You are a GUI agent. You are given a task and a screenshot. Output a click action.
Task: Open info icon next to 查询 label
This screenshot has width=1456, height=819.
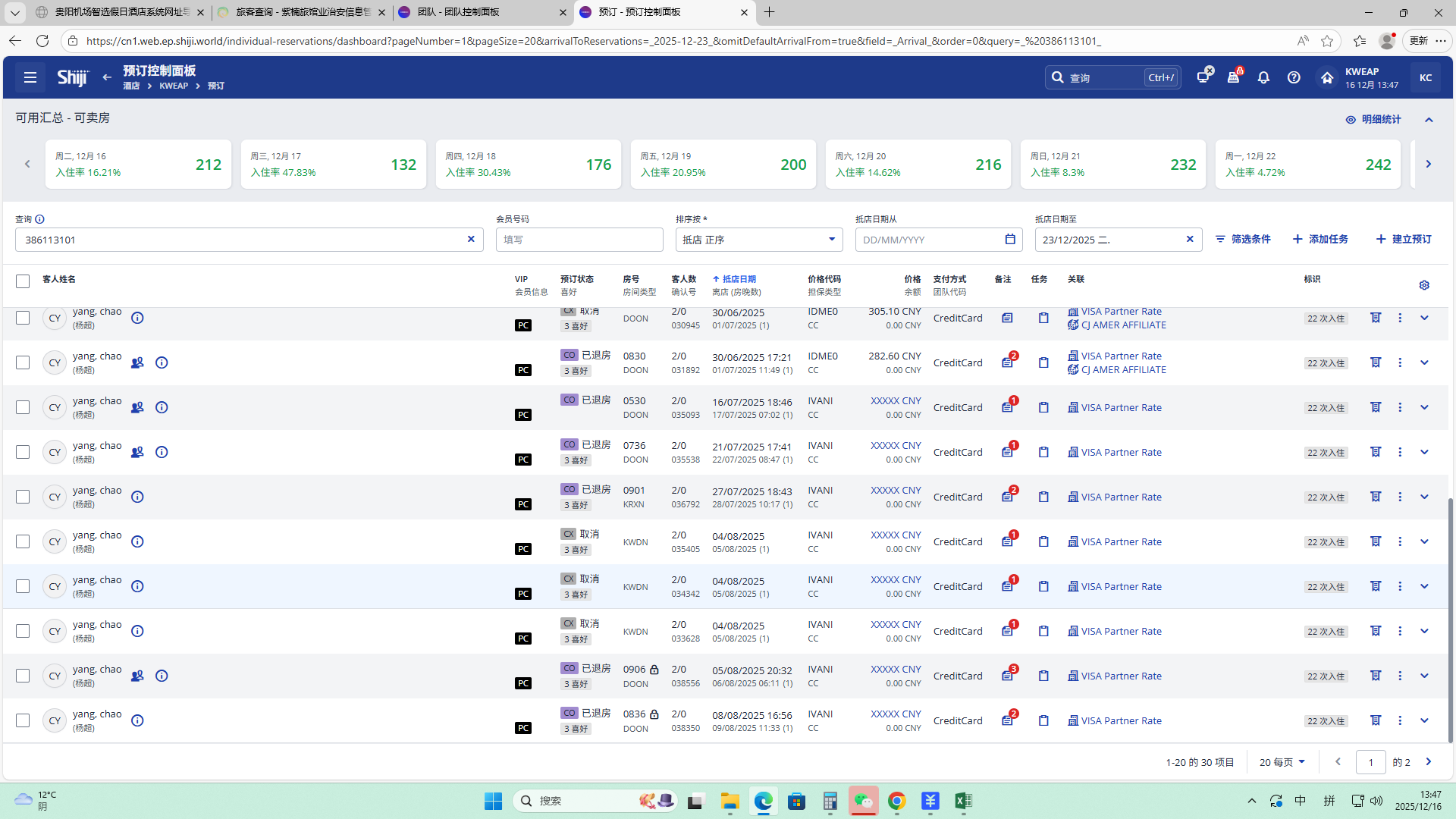pos(39,219)
